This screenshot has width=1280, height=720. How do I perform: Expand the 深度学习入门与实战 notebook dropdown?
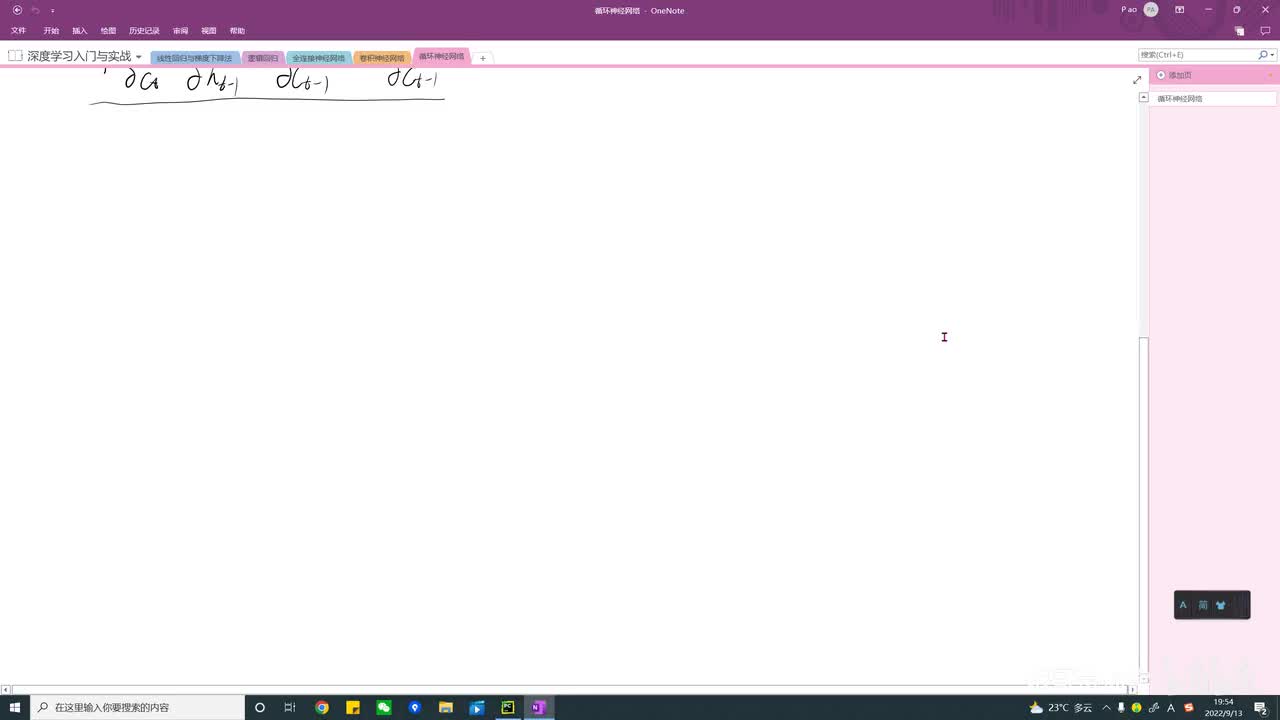pyautogui.click(x=138, y=57)
